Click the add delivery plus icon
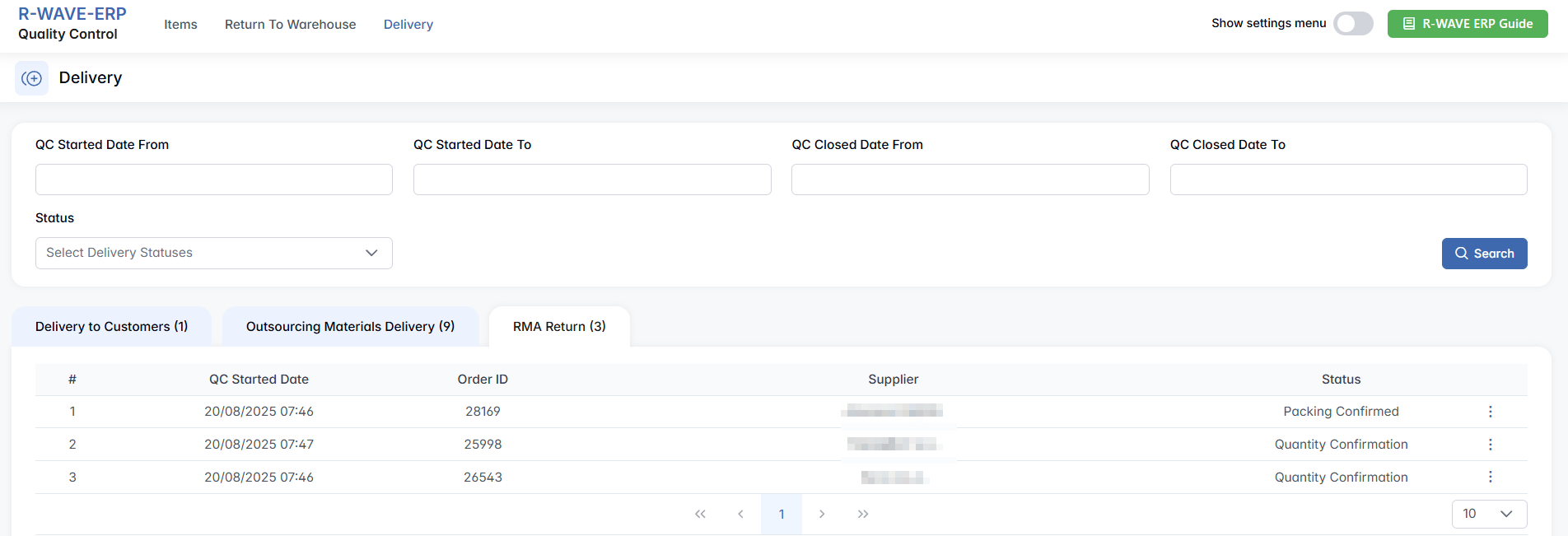 pos(31,78)
